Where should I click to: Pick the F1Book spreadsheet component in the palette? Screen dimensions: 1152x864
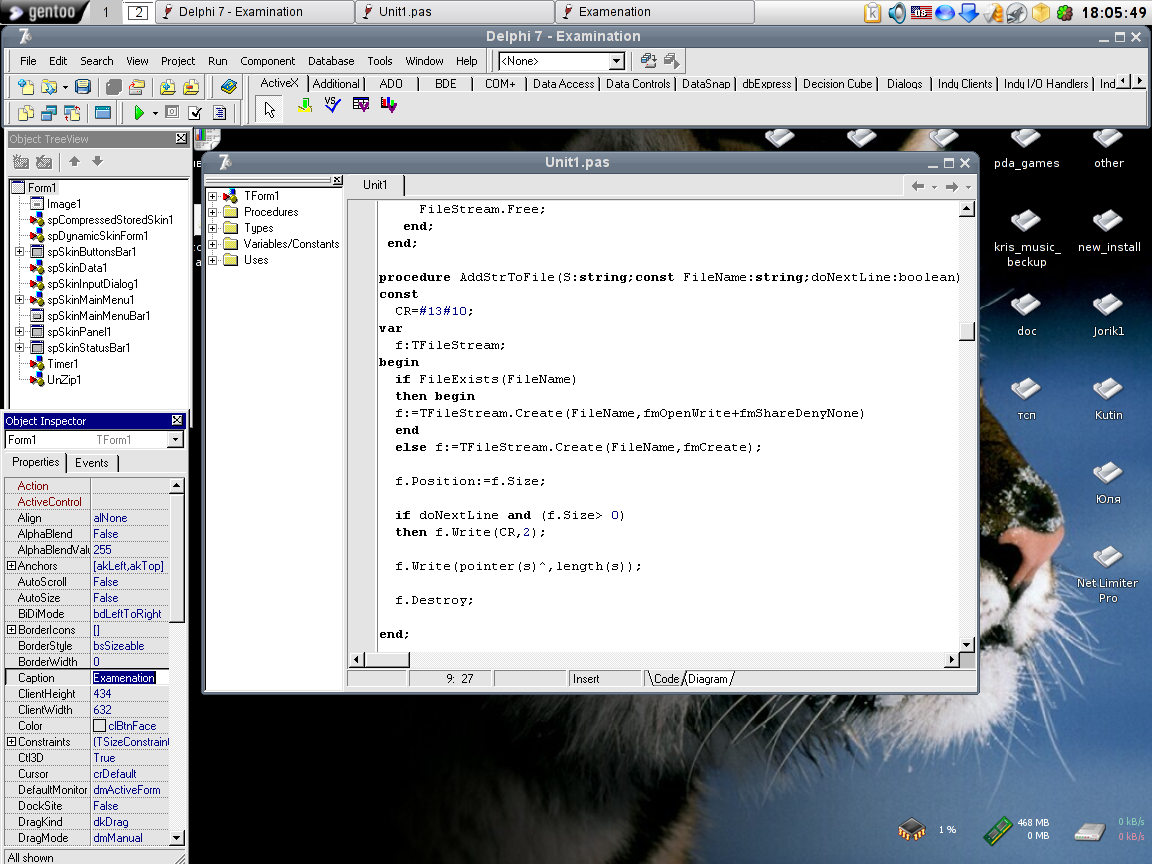(x=361, y=106)
